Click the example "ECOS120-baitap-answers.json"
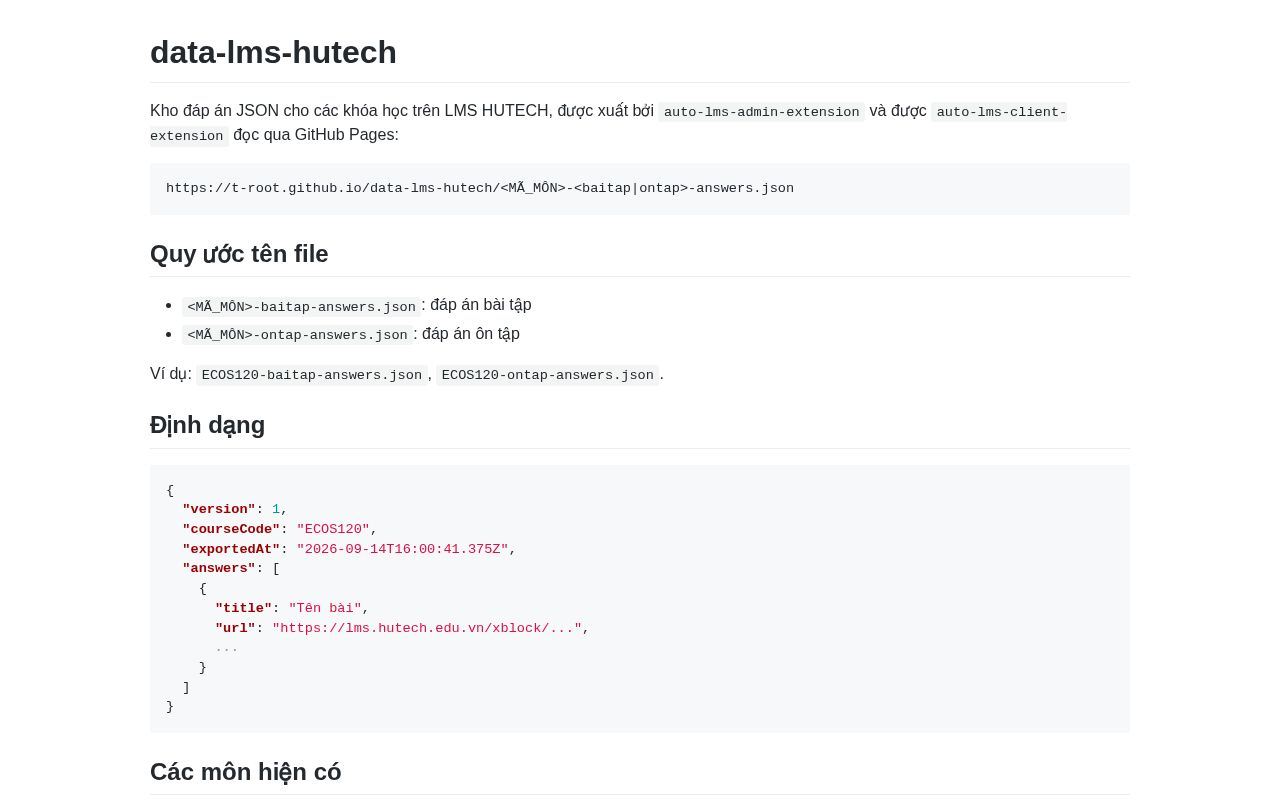 pos(312,375)
